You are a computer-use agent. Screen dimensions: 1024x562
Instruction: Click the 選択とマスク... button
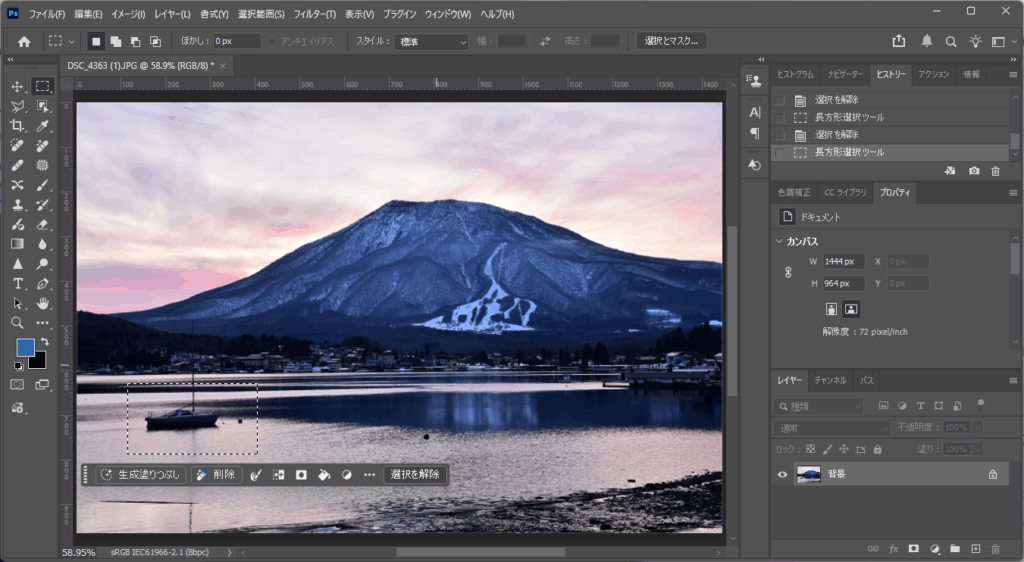[672, 41]
